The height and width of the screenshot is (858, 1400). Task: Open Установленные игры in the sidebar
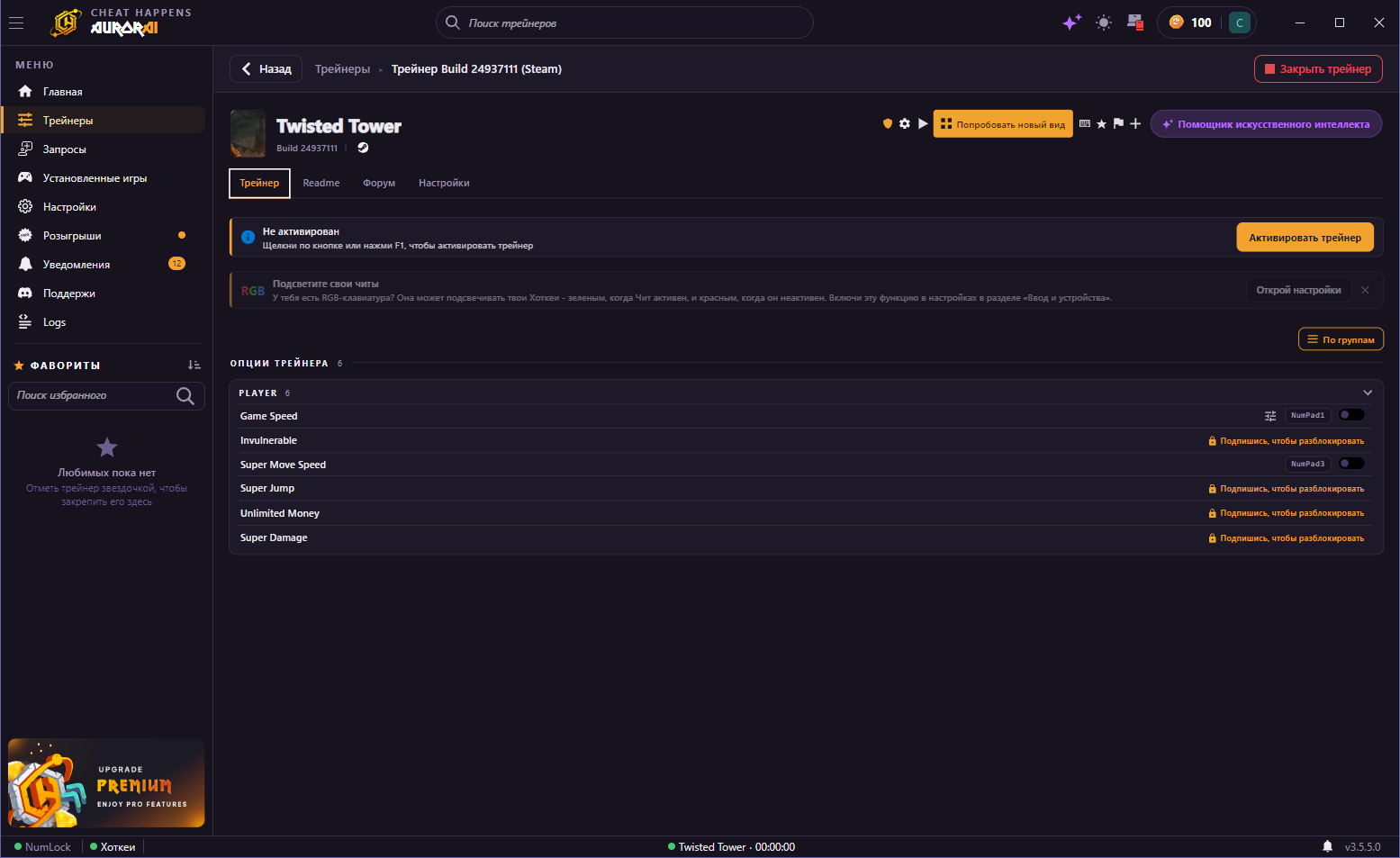click(104, 178)
